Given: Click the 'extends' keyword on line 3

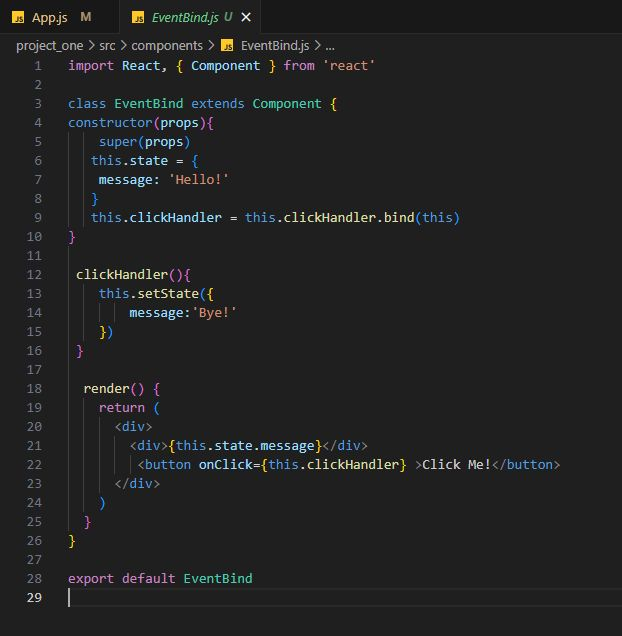Looking at the screenshot, I should coord(217,103).
